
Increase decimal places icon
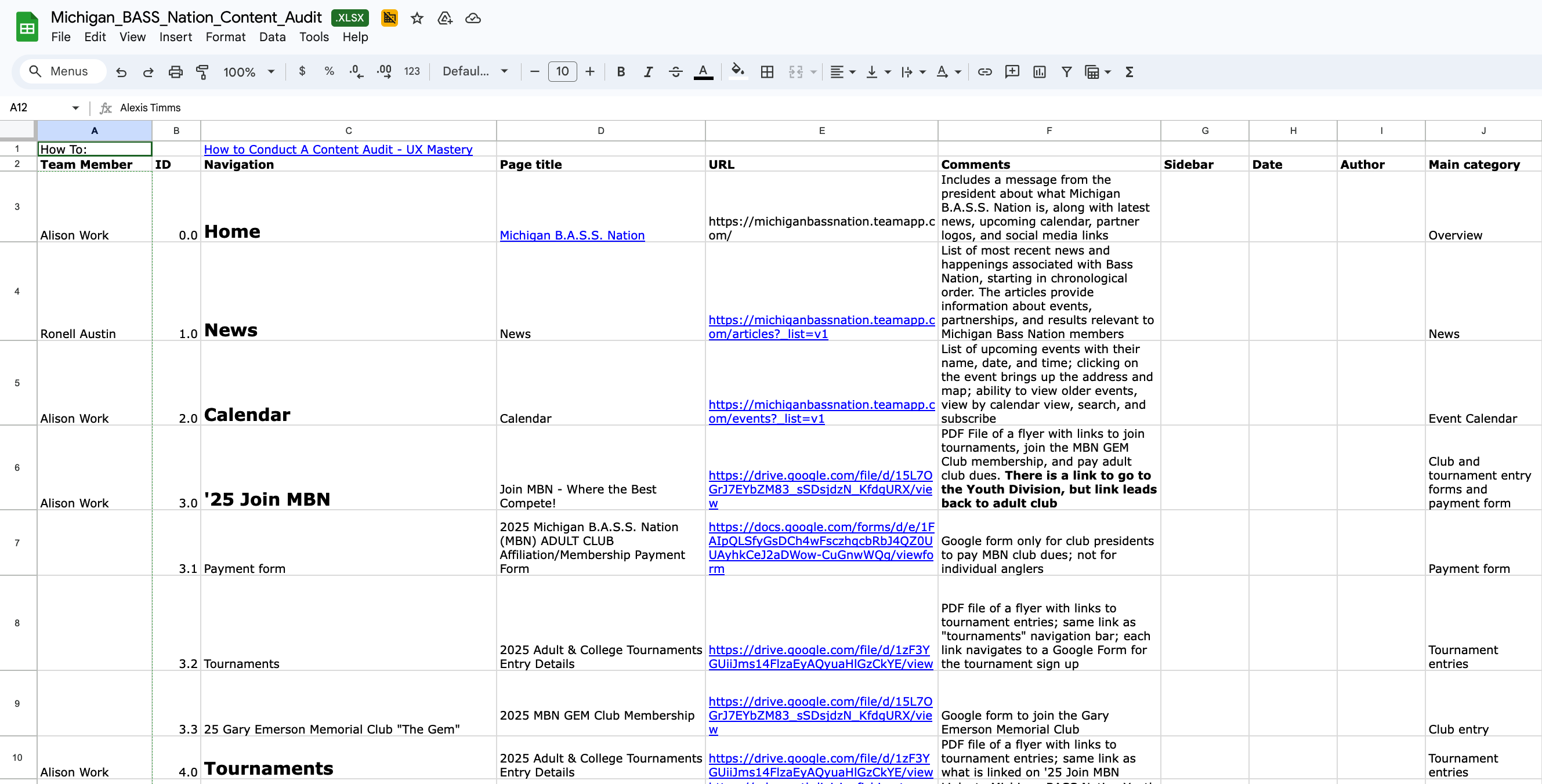(383, 71)
